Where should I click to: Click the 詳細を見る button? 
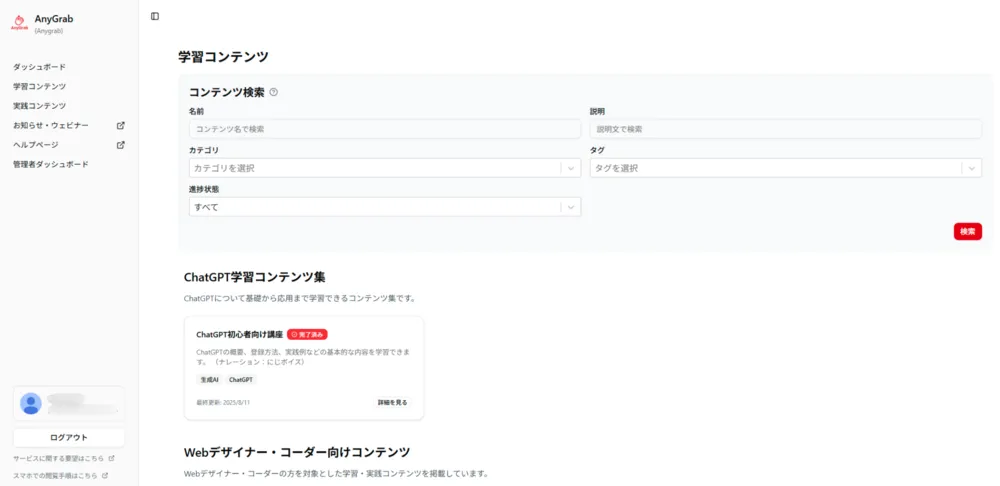[392, 402]
